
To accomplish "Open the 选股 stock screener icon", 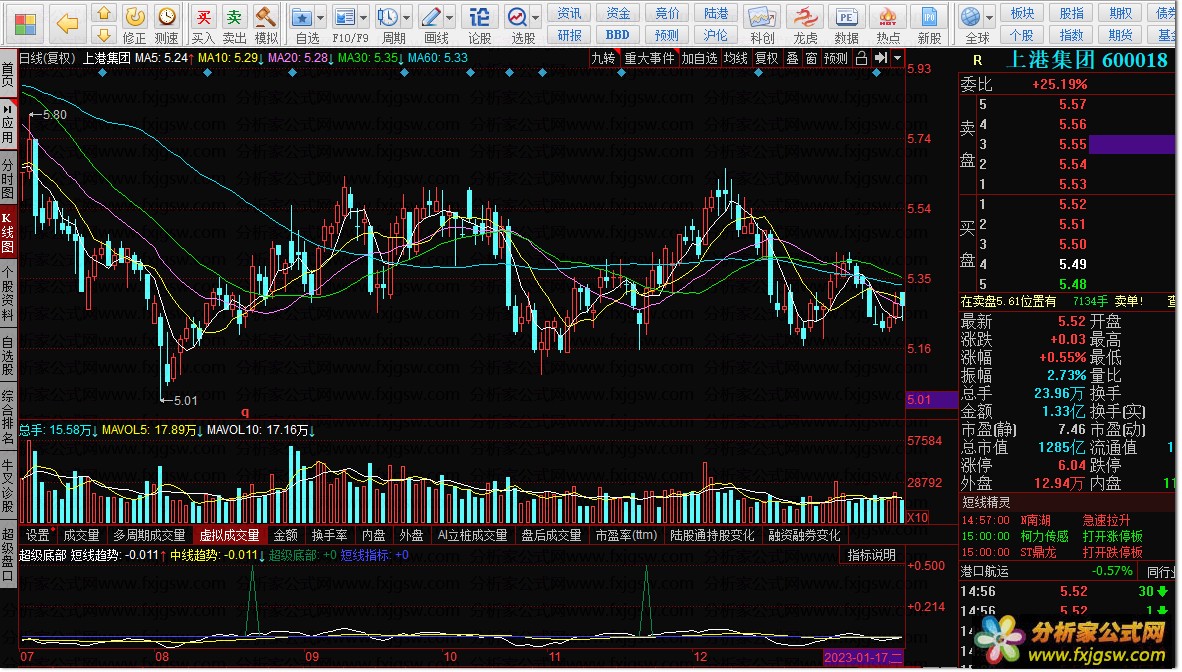I will pos(518,17).
